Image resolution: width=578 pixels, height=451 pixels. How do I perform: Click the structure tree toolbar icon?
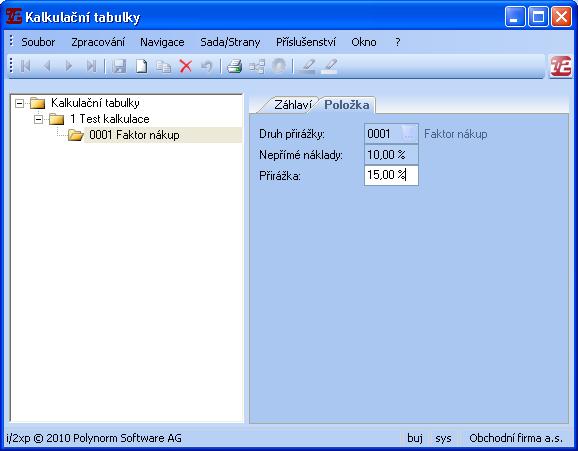257,67
